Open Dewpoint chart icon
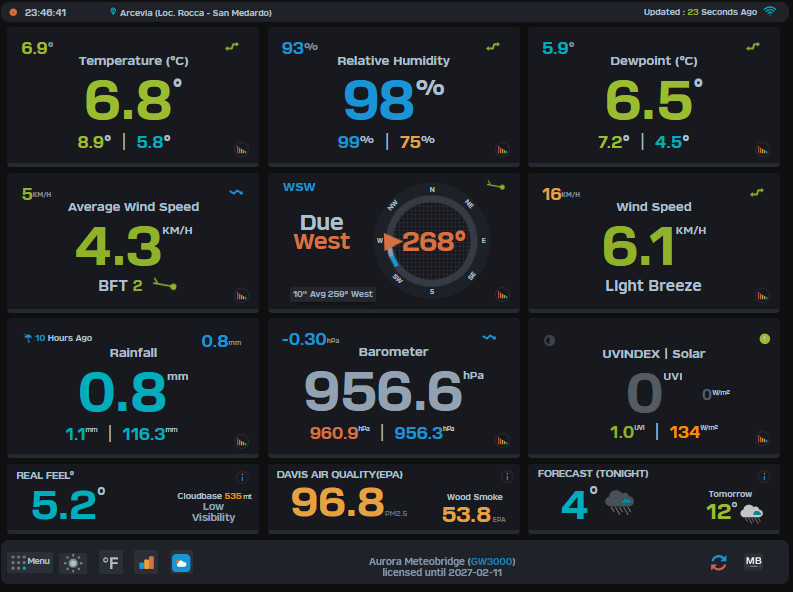This screenshot has height=592, width=793. (x=763, y=151)
